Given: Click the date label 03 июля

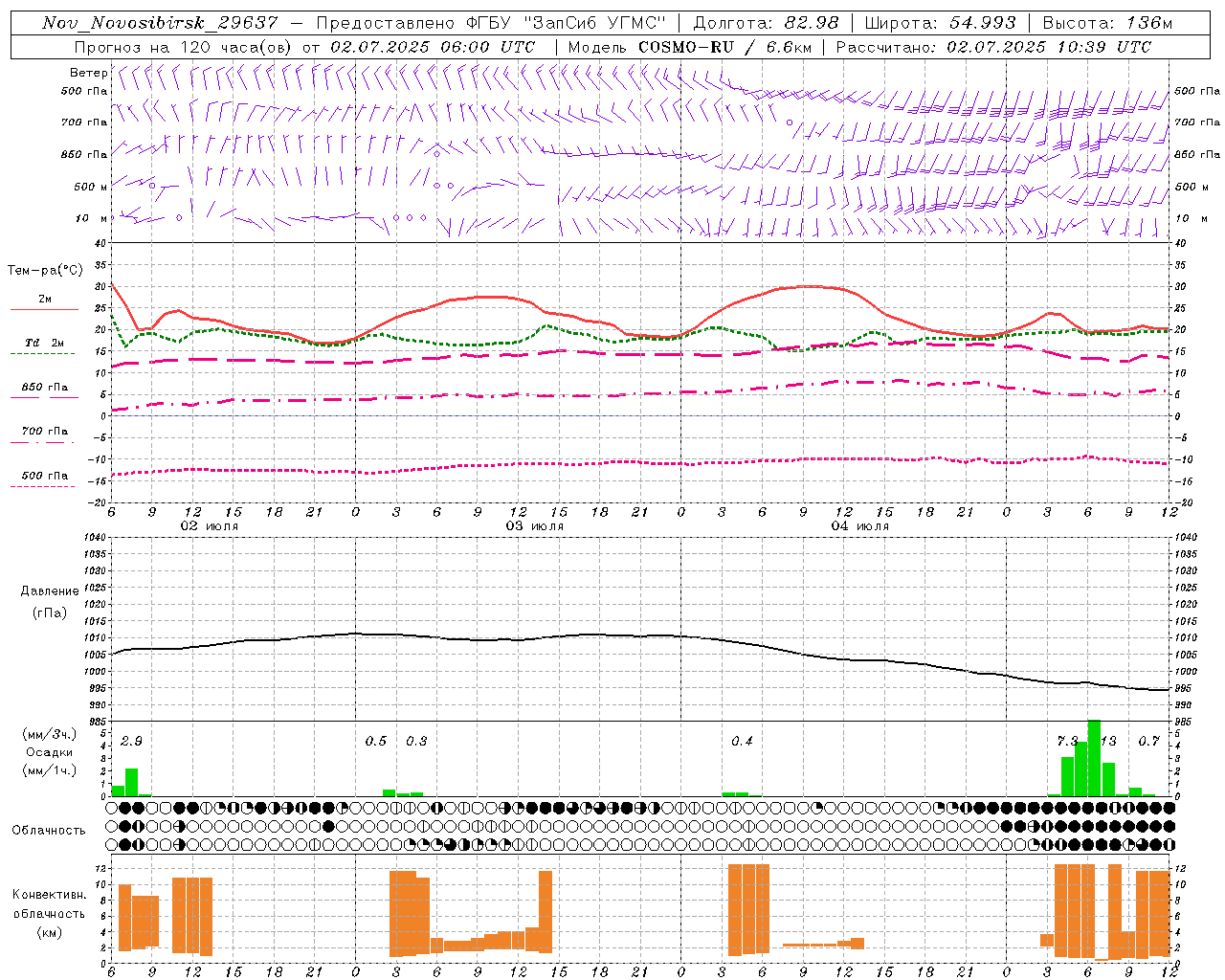Looking at the screenshot, I should click(535, 525).
